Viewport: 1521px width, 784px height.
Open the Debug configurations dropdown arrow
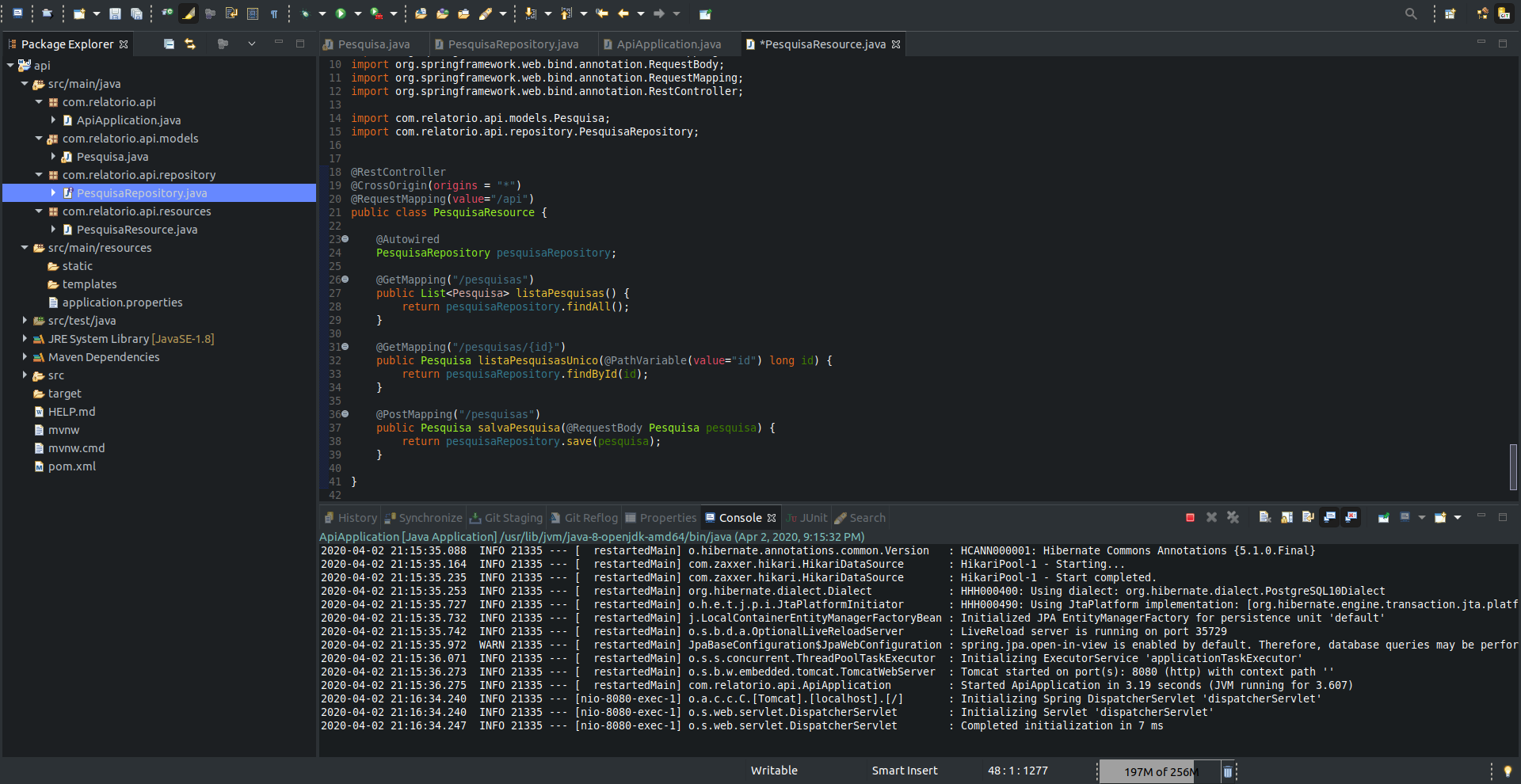point(322,13)
